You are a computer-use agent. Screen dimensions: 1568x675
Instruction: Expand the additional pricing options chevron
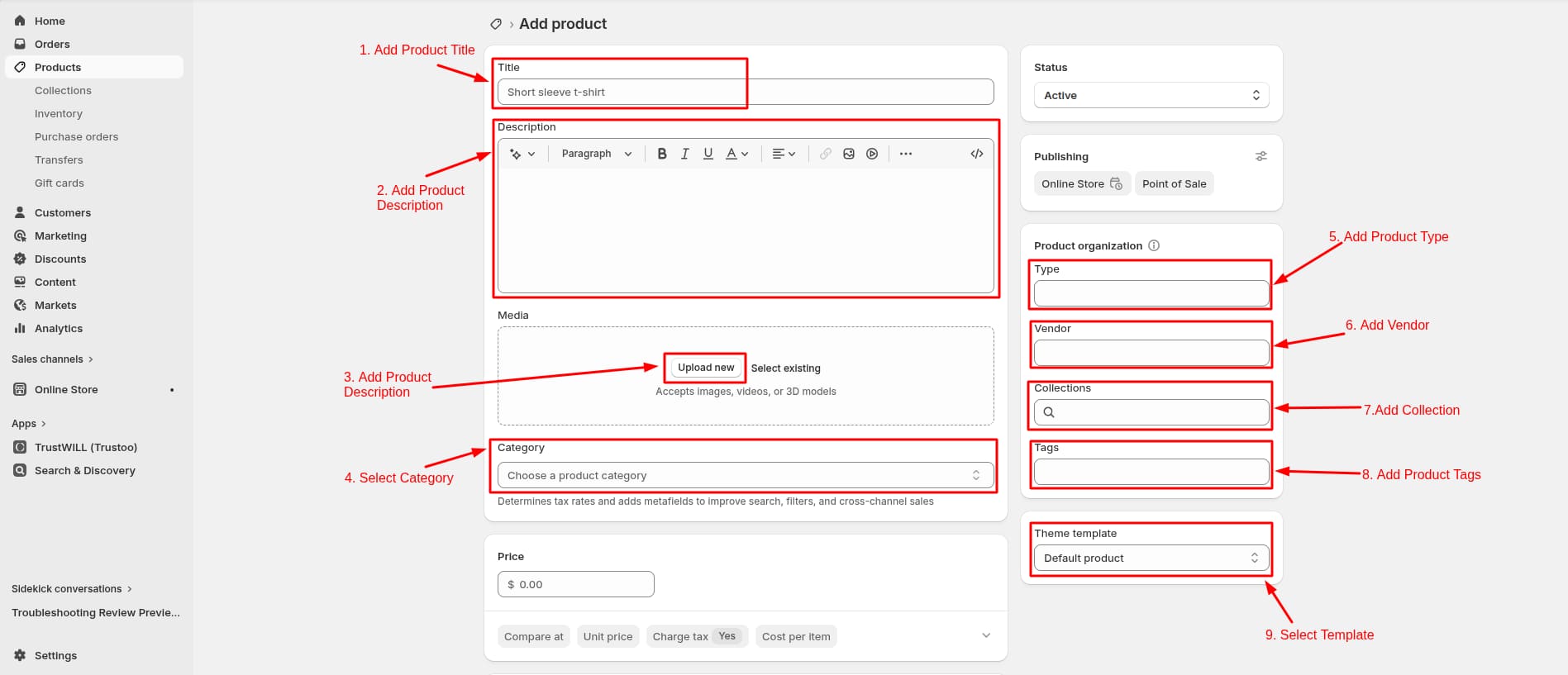pos(985,635)
